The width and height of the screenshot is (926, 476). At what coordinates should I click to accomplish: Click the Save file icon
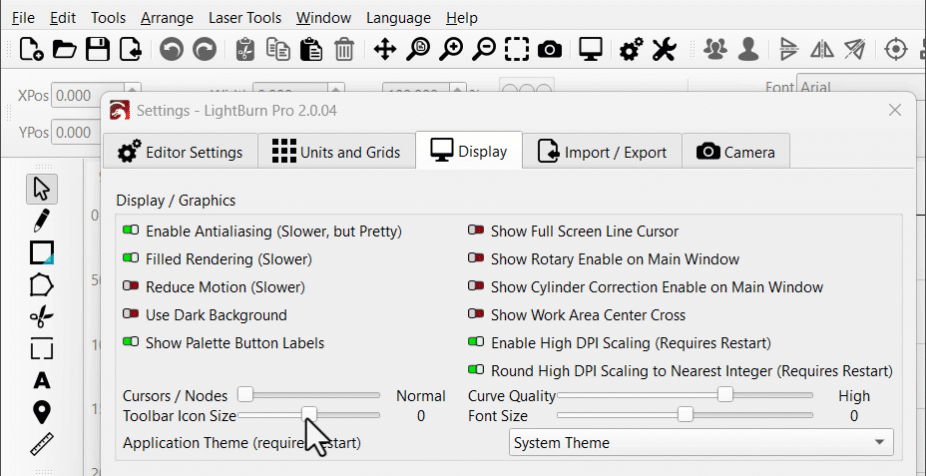coord(97,48)
